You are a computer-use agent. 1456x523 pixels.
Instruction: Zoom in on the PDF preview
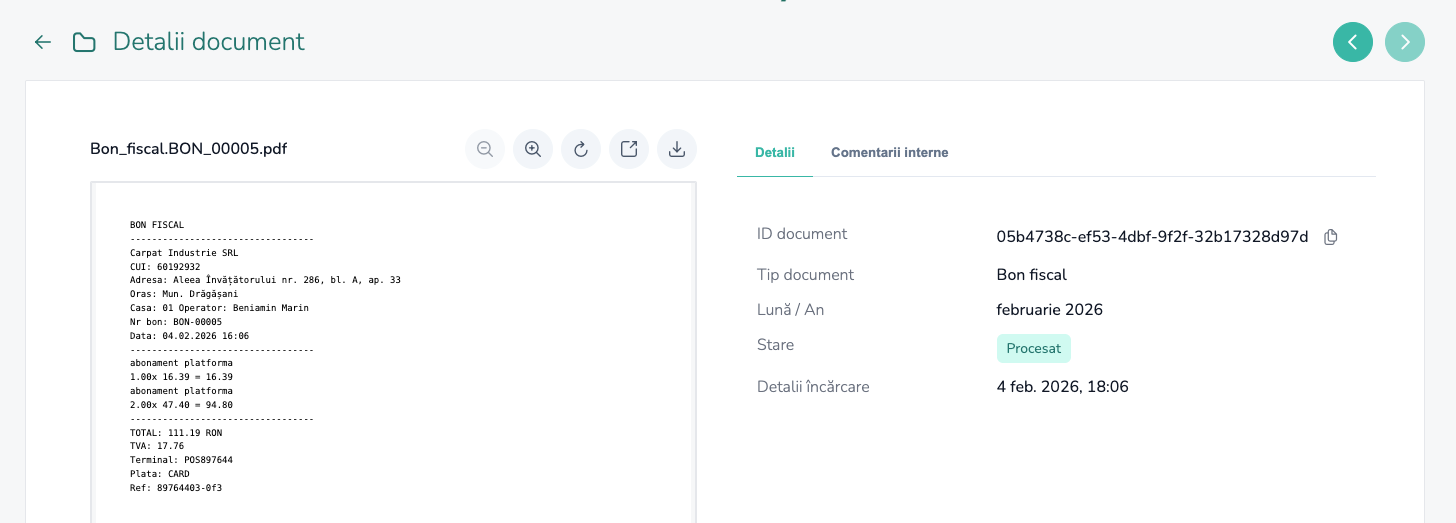click(533, 149)
